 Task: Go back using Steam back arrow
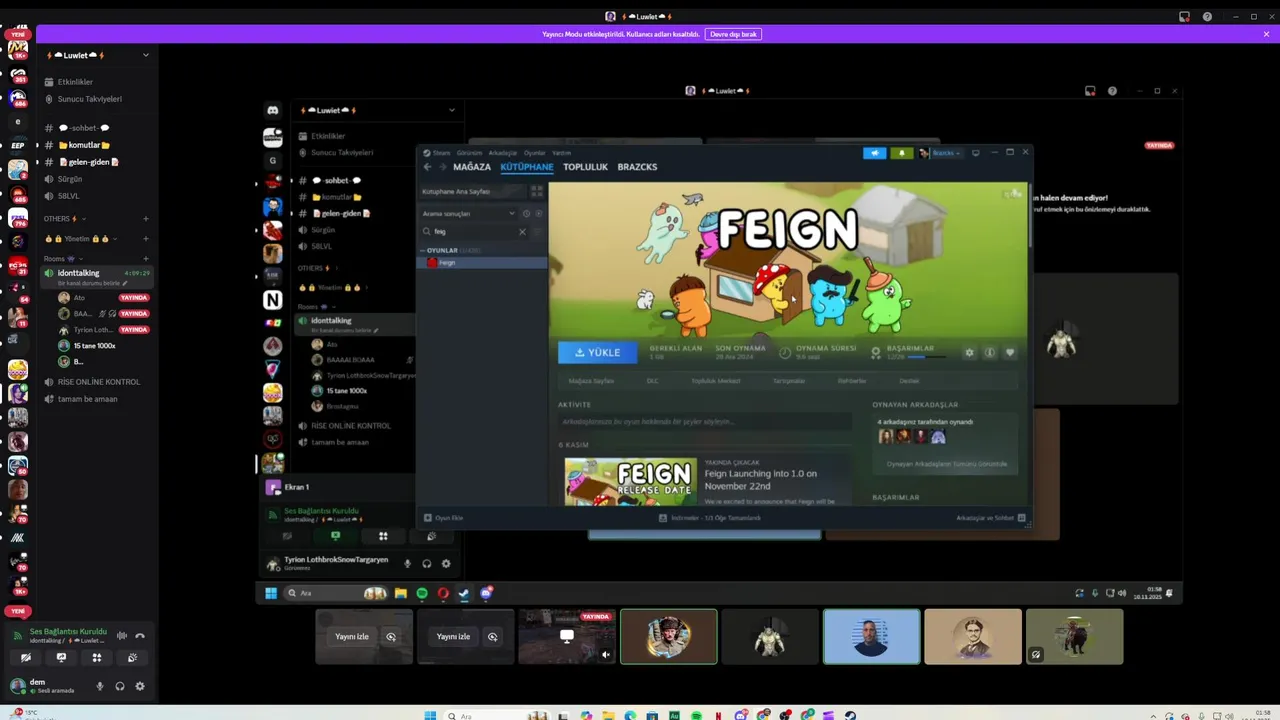[427, 167]
